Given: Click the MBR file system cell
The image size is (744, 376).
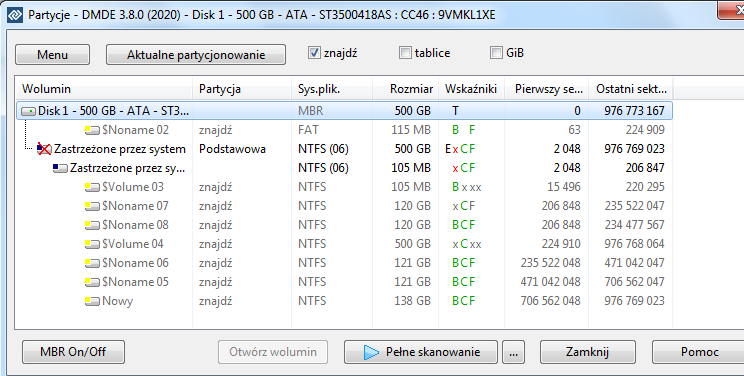Looking at the screenshot, I should pos(311,111).
